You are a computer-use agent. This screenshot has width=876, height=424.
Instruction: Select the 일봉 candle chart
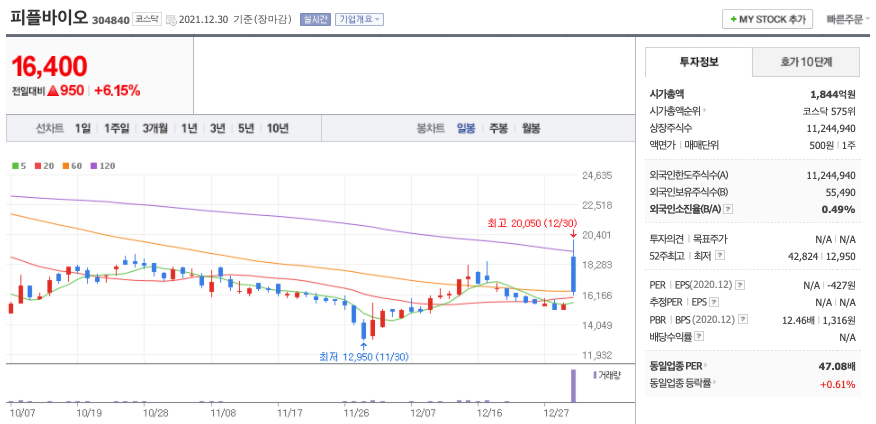point(466,128)
